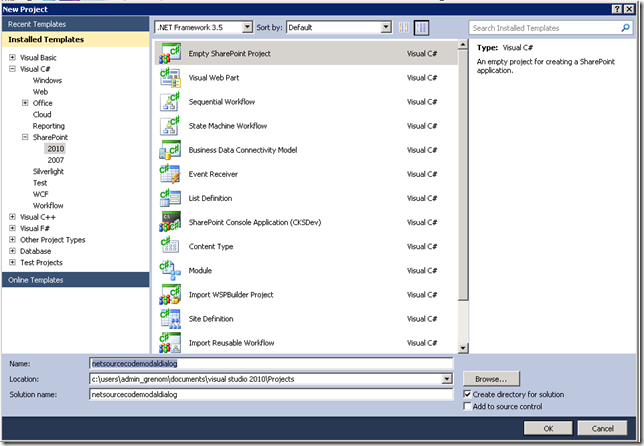644x446 pixels.
Task: Expand Other Project Types node
Action: 12,240
